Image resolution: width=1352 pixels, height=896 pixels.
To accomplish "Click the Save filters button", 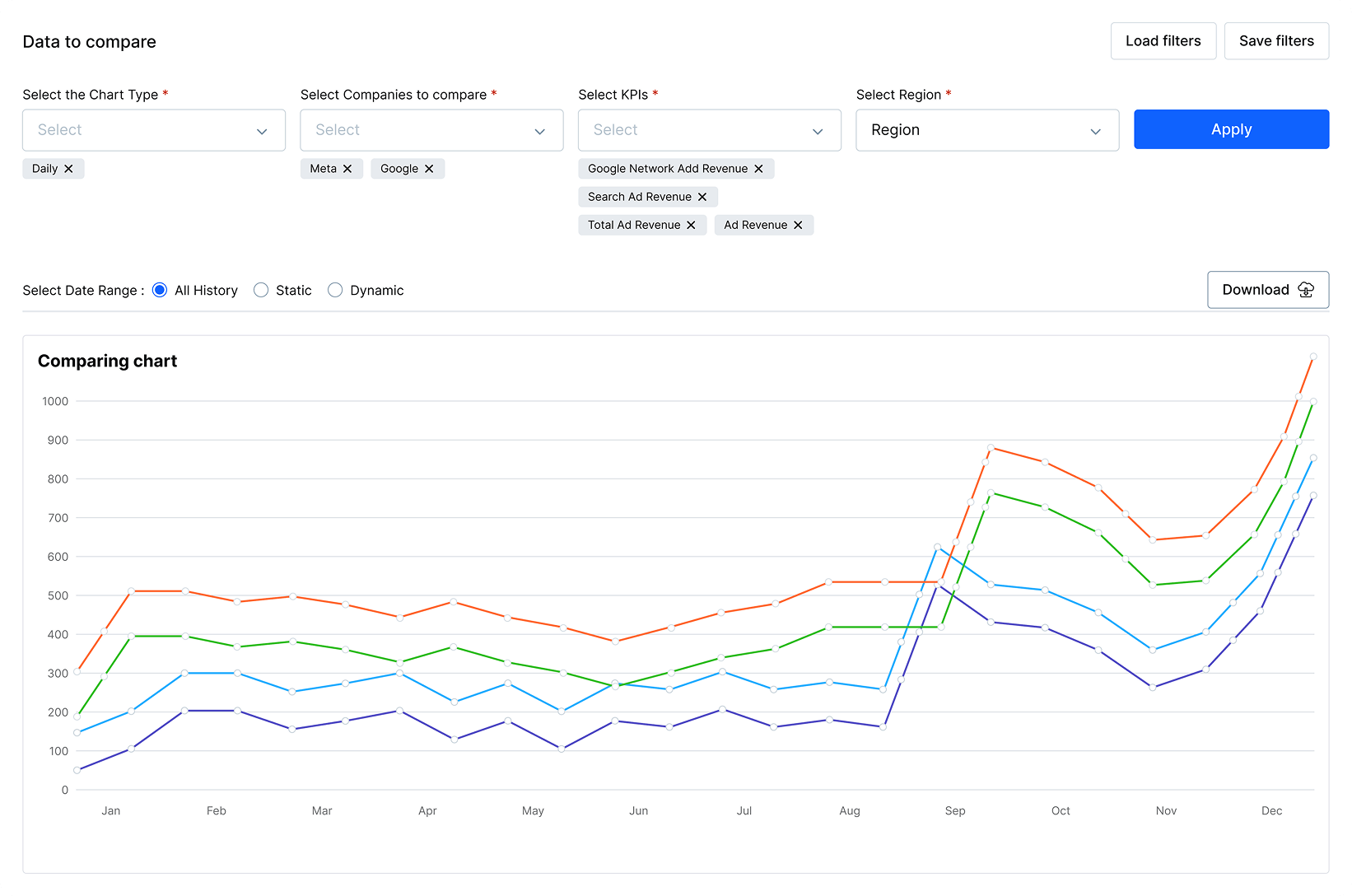I will click(1276, 40).
